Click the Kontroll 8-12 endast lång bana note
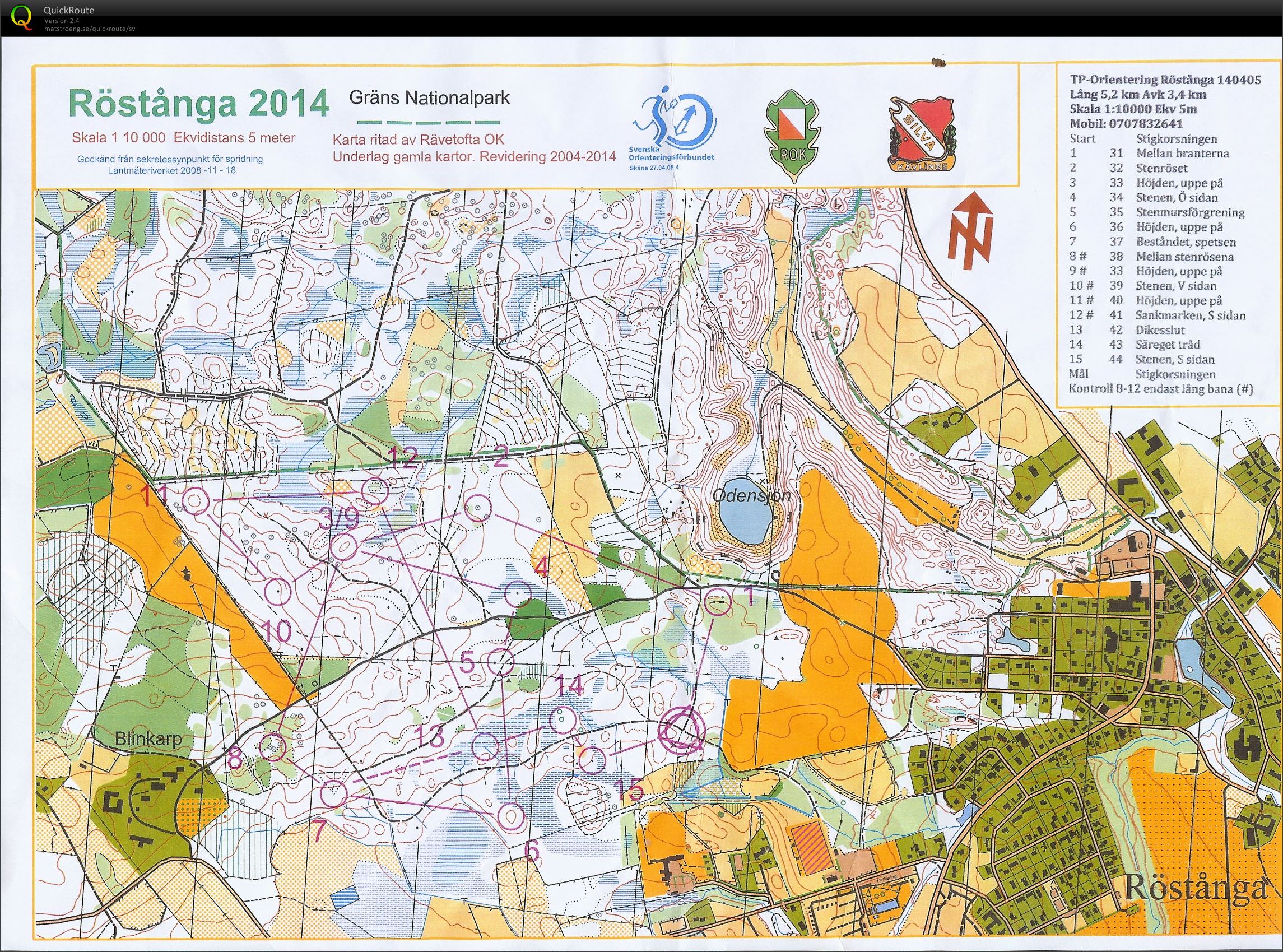The width and height of the screenshot is (1283, 952). point(1160,389)
